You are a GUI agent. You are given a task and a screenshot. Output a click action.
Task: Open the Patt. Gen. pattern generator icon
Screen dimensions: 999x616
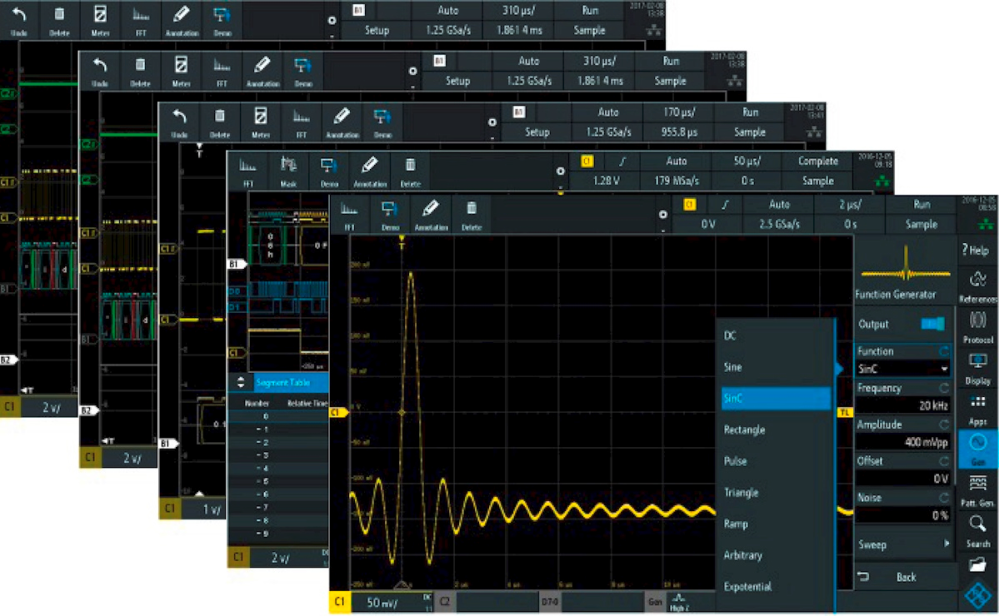[978, 490]
